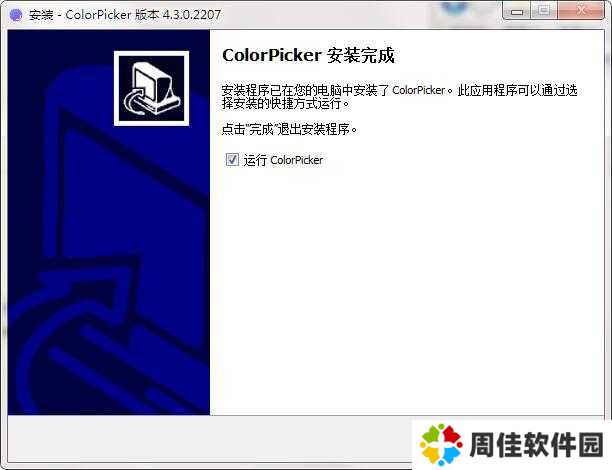Click the paragraph beginning 安装程序已在您的电脑中安装了
This screenshot has width=612, height=470.
coord(399,96)
